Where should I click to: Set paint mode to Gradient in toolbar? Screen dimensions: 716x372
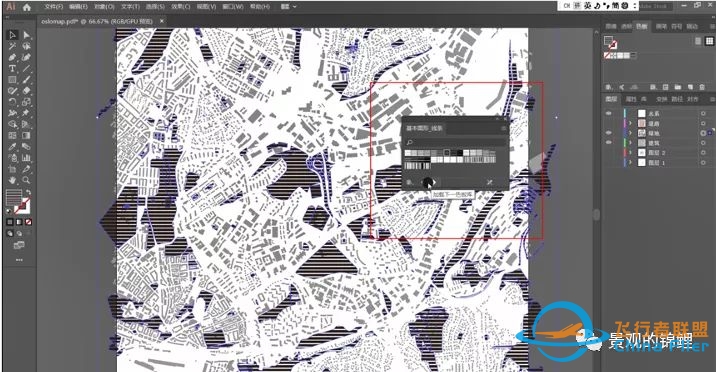point(19,222)
